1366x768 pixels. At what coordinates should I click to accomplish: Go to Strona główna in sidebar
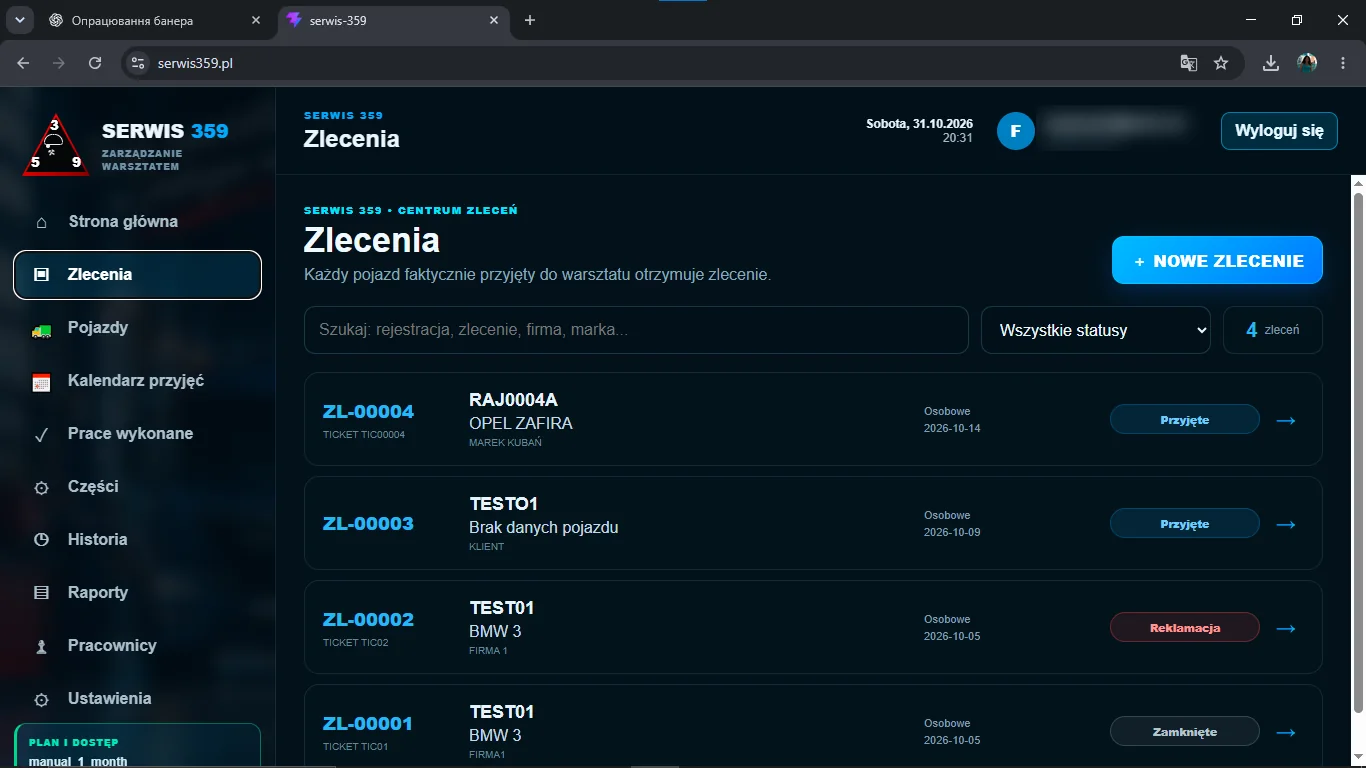pos(137,222)
